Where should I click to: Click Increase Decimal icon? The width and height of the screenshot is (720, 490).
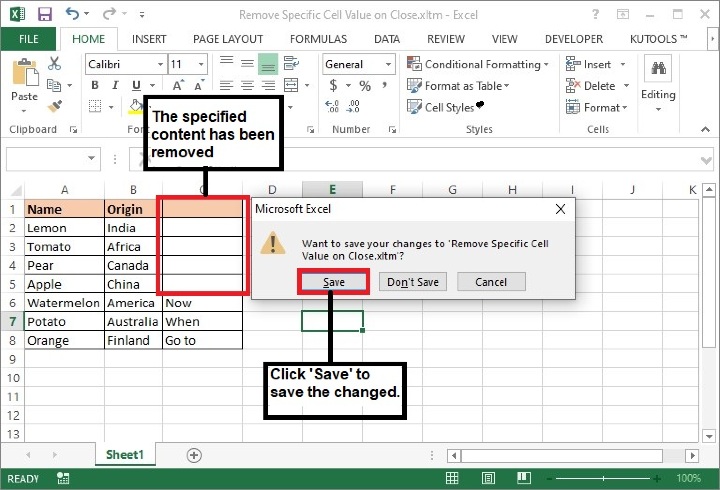point(332,106)
